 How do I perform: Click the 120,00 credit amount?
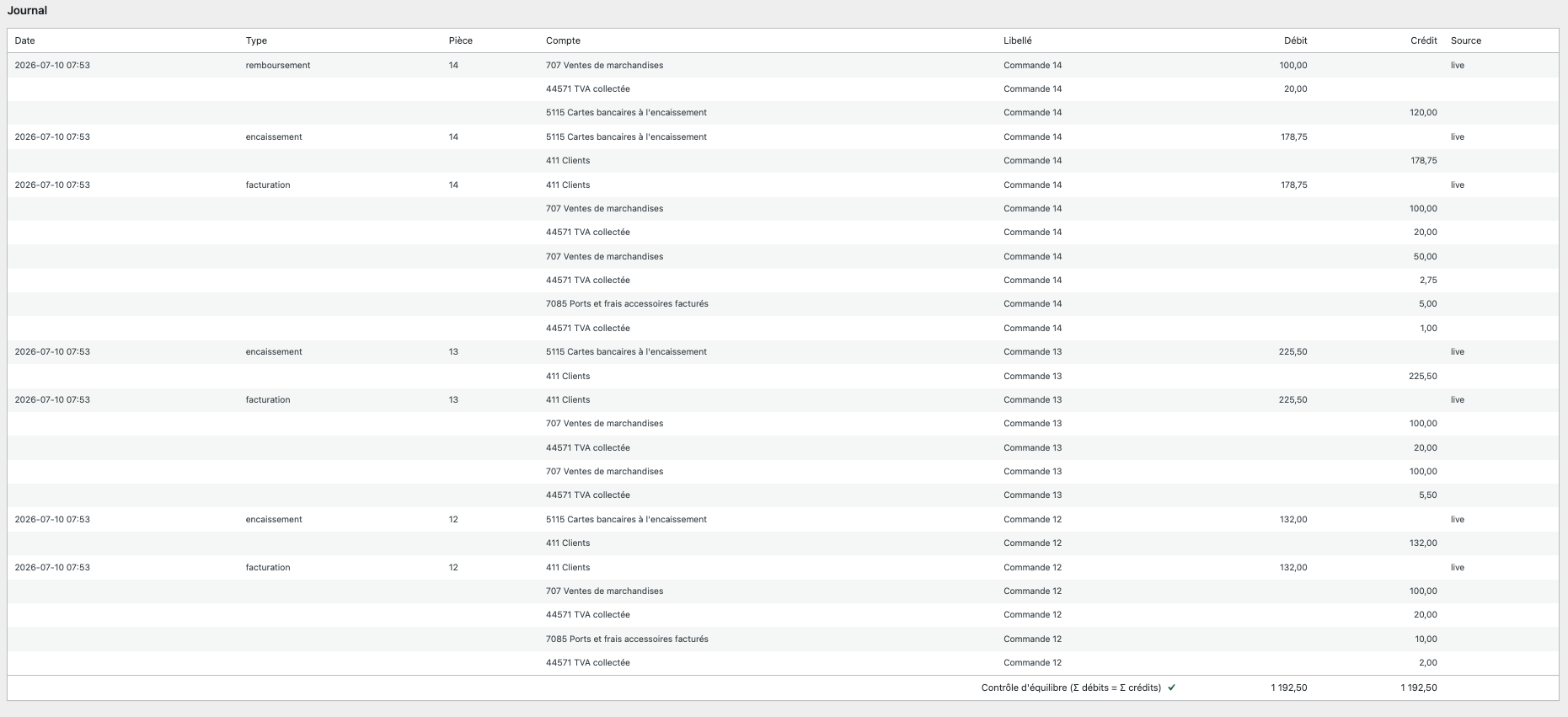(x=1424, y=112)
